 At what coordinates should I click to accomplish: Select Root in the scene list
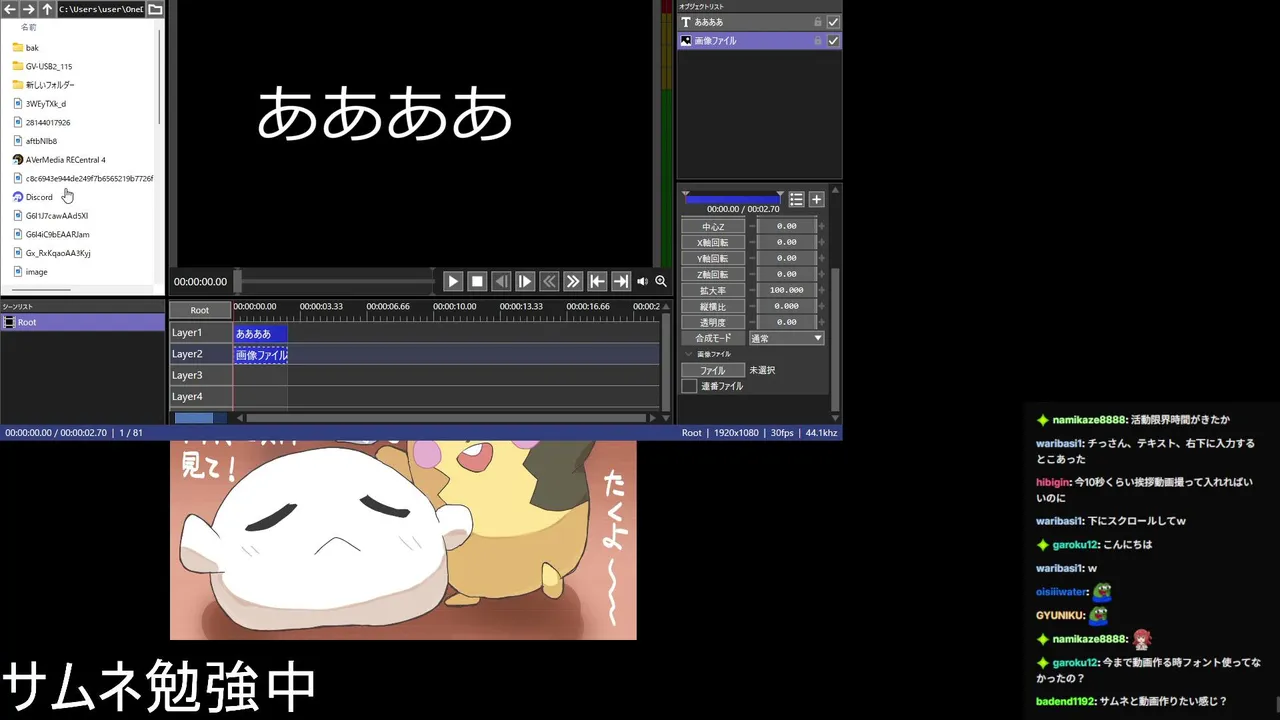click(82, 322)
